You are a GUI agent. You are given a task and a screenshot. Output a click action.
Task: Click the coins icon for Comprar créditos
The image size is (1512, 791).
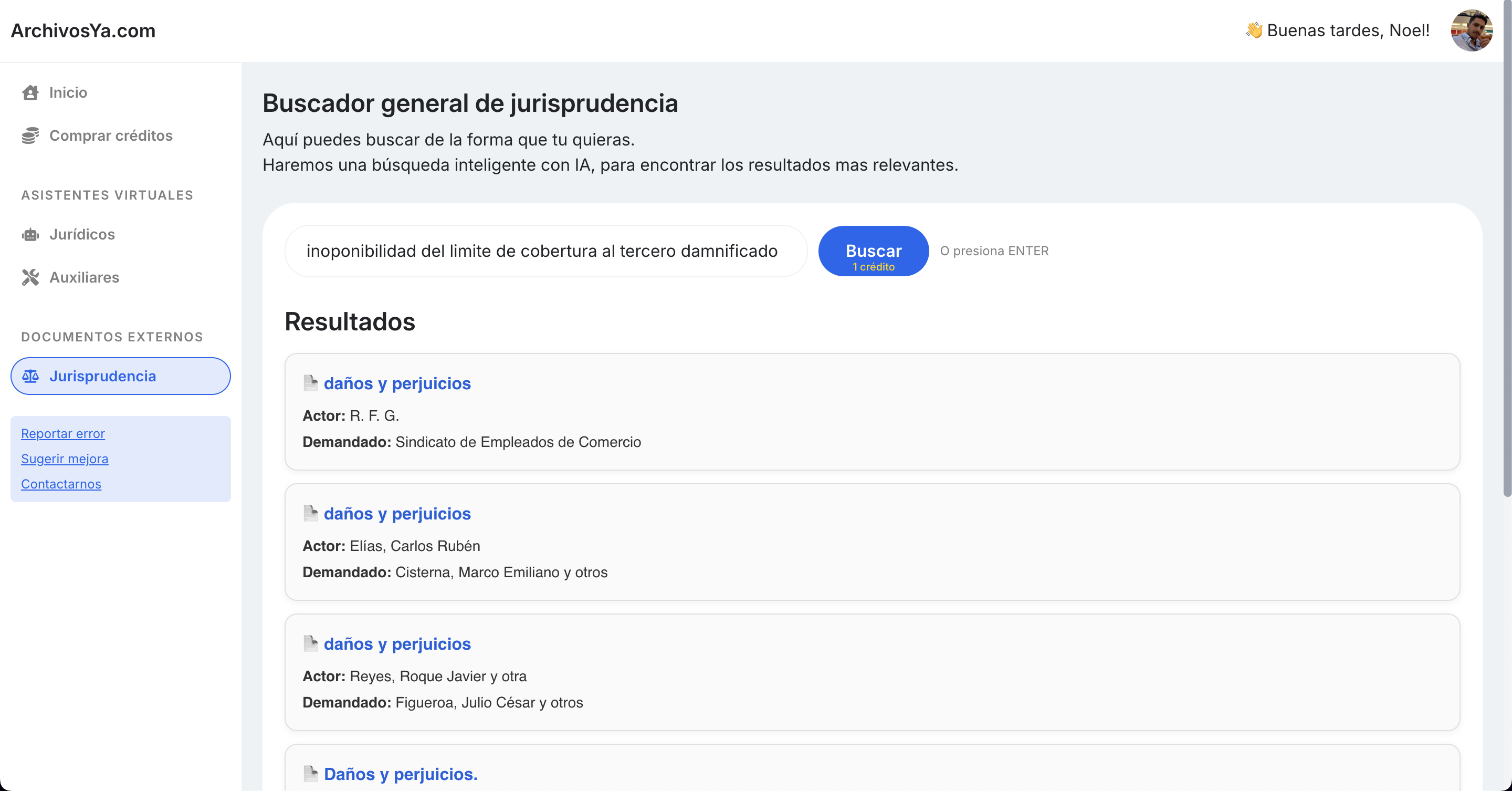30,136
